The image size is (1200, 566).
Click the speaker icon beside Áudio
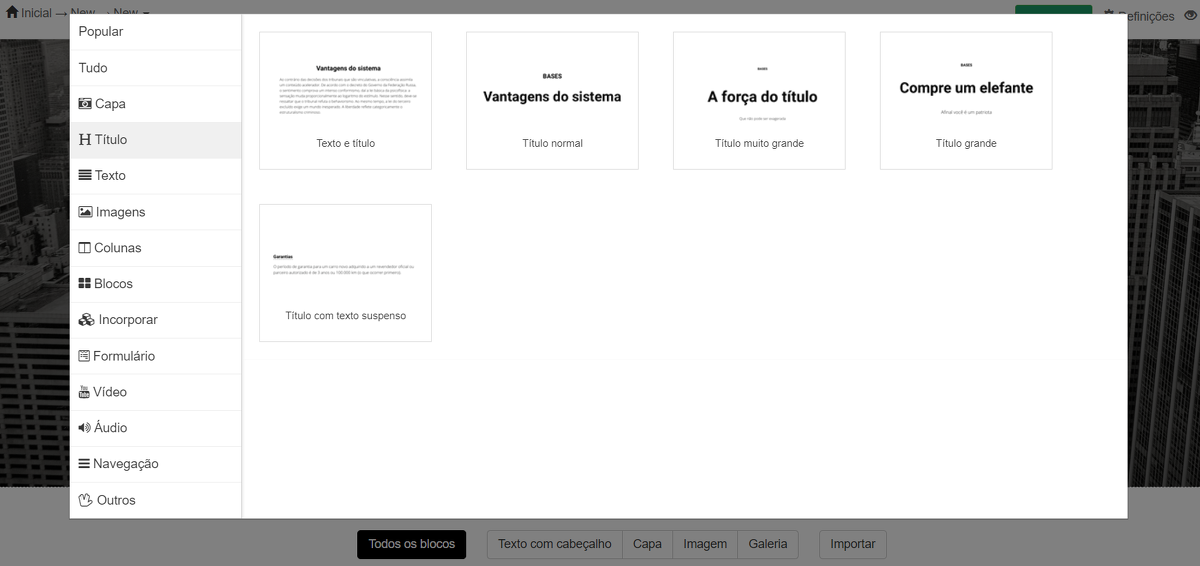tap(85, 428)
